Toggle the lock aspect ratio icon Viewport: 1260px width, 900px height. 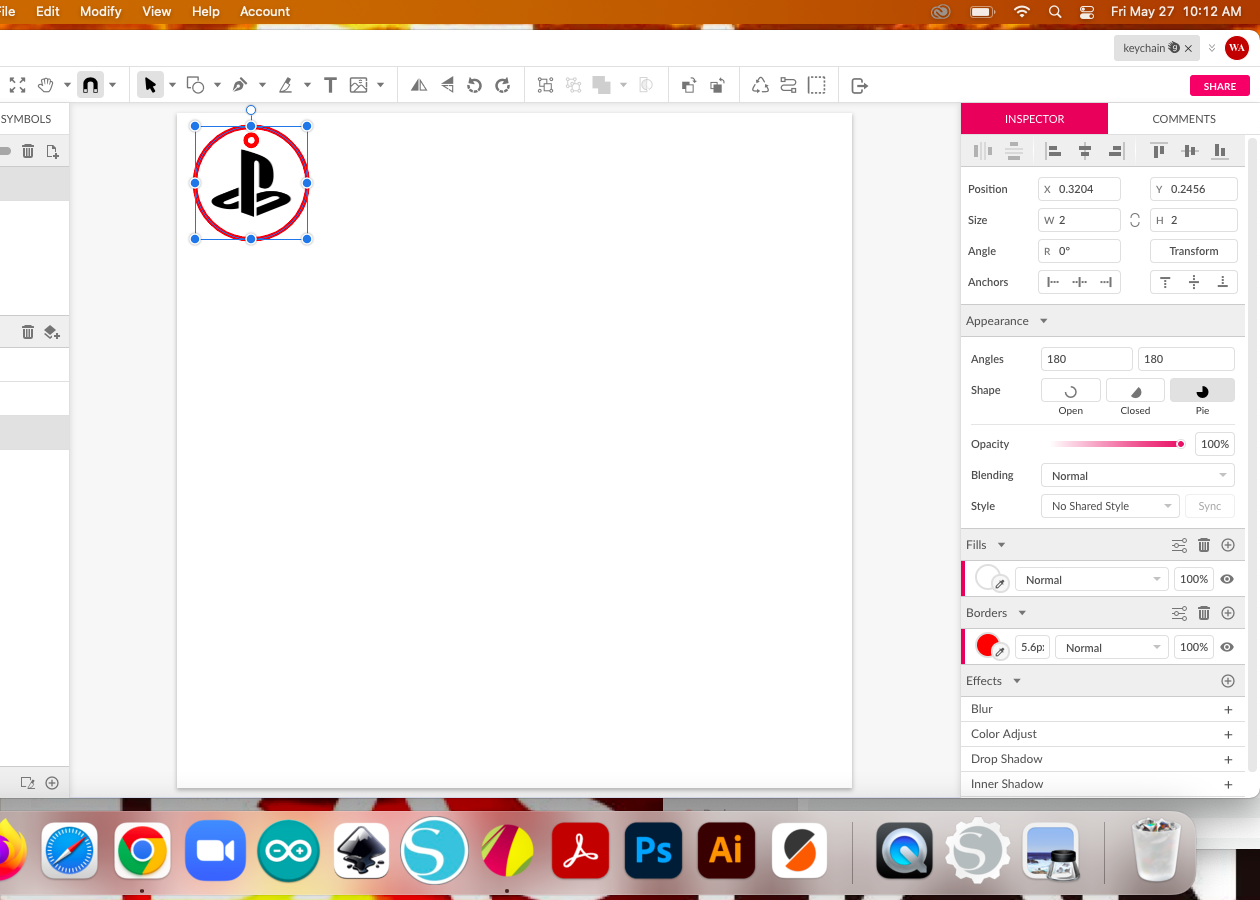1135,220
